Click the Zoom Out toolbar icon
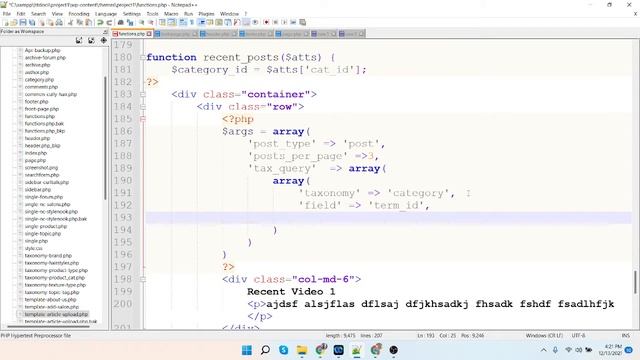Image resolution: width=640 pixels, height=360 pixels. 150,22
